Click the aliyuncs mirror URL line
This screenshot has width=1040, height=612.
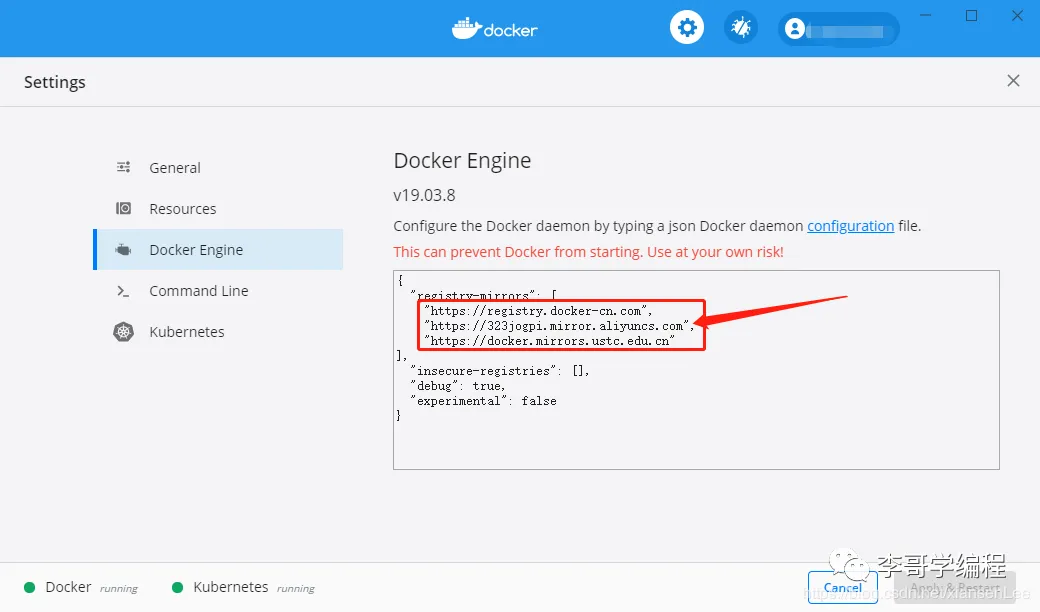click(x=559, y=326)
